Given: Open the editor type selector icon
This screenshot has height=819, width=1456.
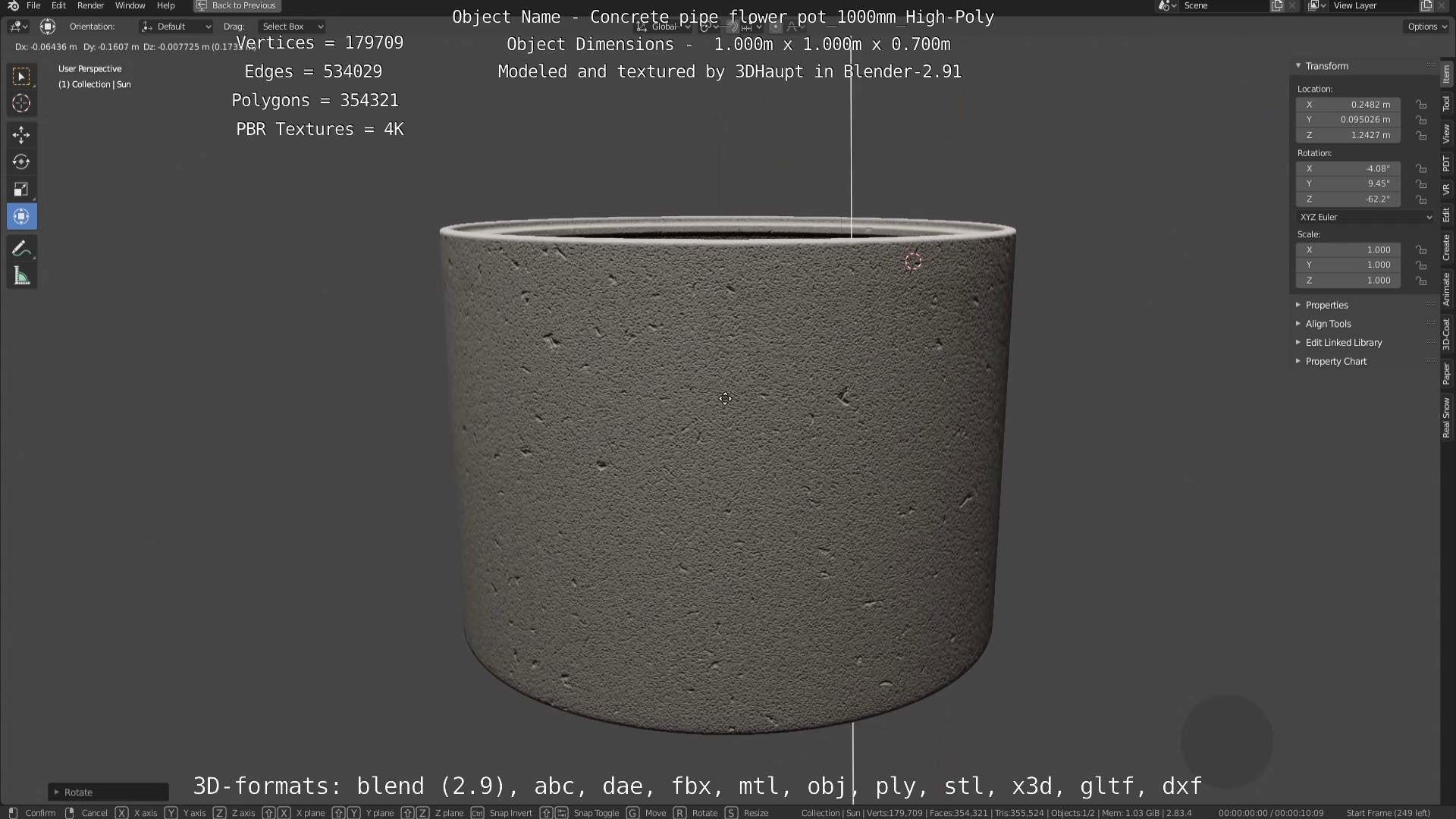Looking at the screenshot, I should 18,27.
